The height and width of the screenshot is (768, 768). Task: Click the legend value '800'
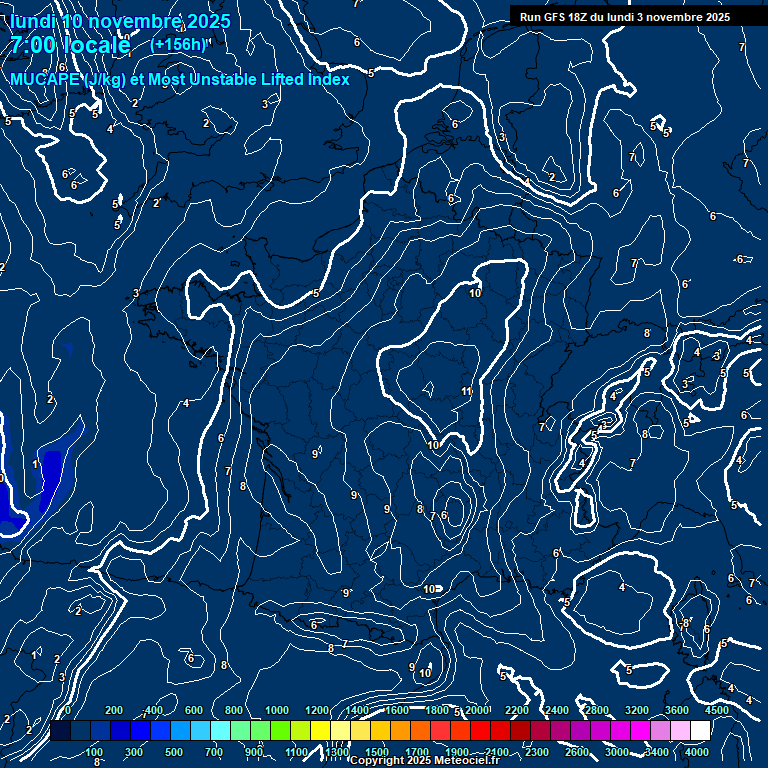[x=234, y=710]
